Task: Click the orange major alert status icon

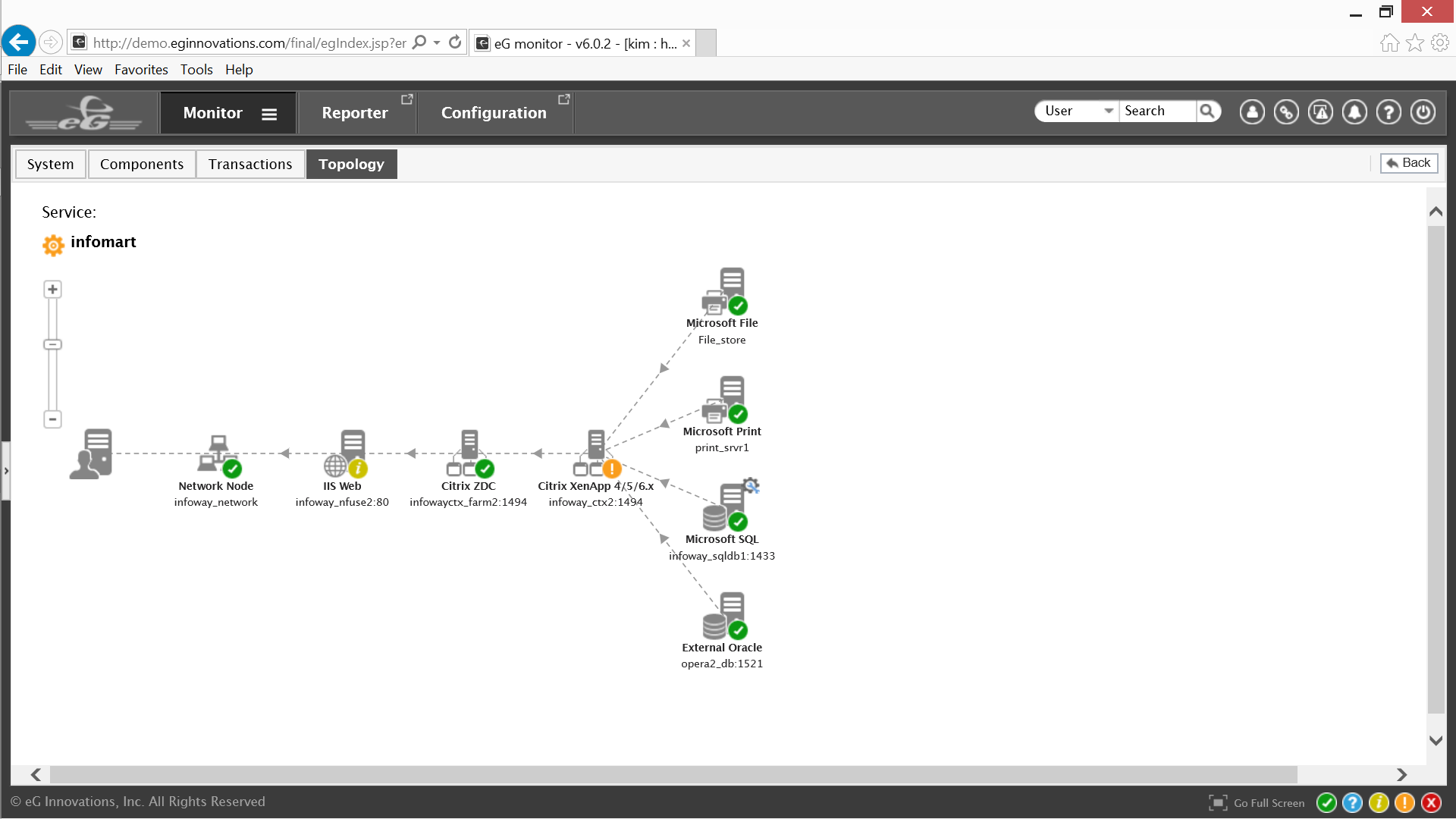Action: pyautogui.click(x=1404, y=803)
